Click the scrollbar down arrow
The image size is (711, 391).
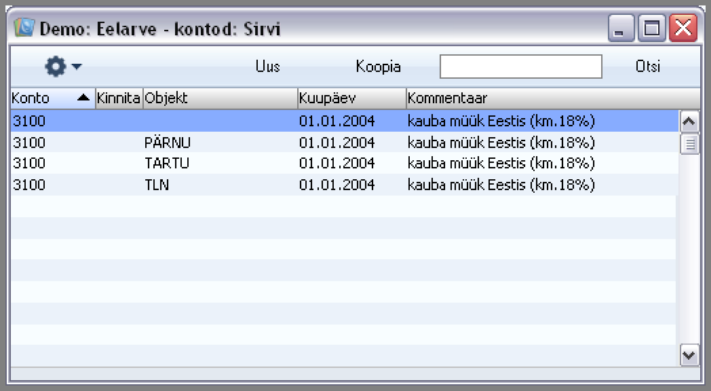[689, 355]
